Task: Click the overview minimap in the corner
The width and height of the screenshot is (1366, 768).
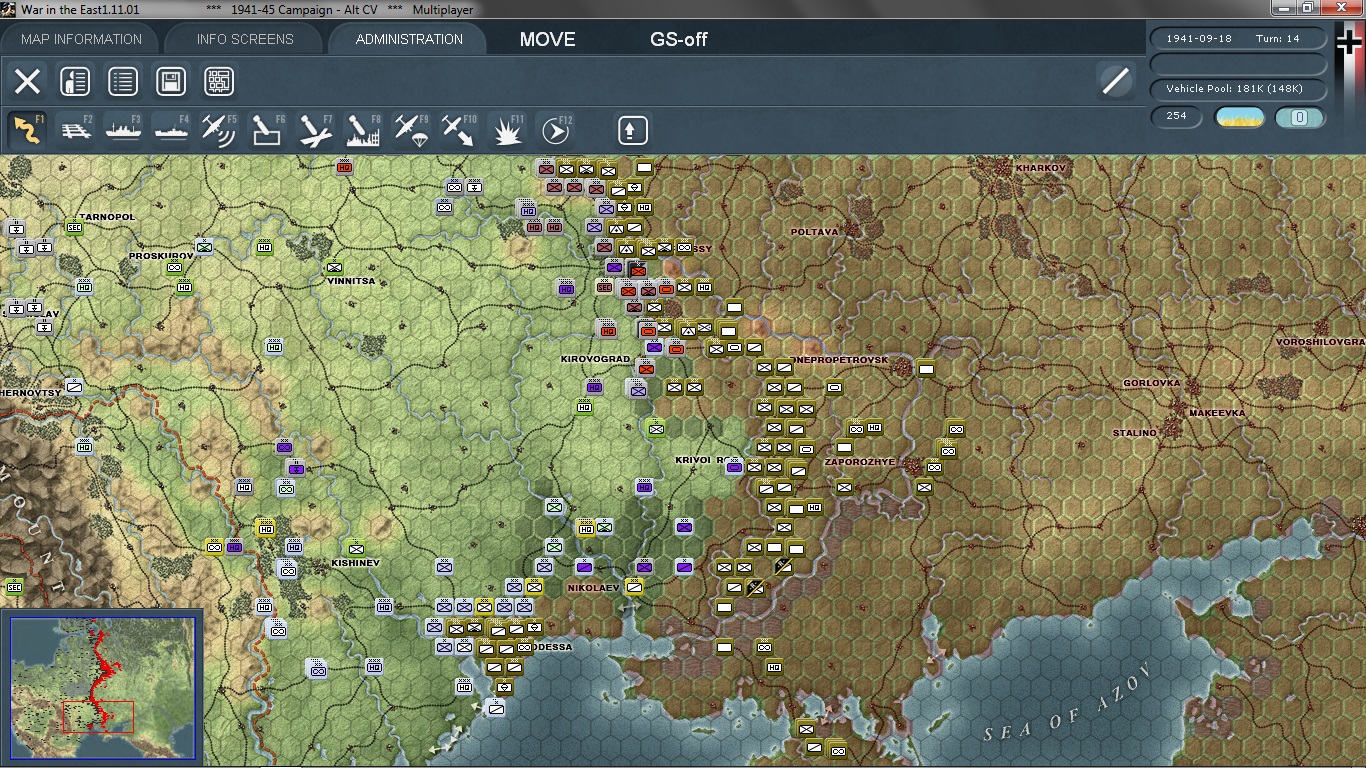Action: pos(103,688)
